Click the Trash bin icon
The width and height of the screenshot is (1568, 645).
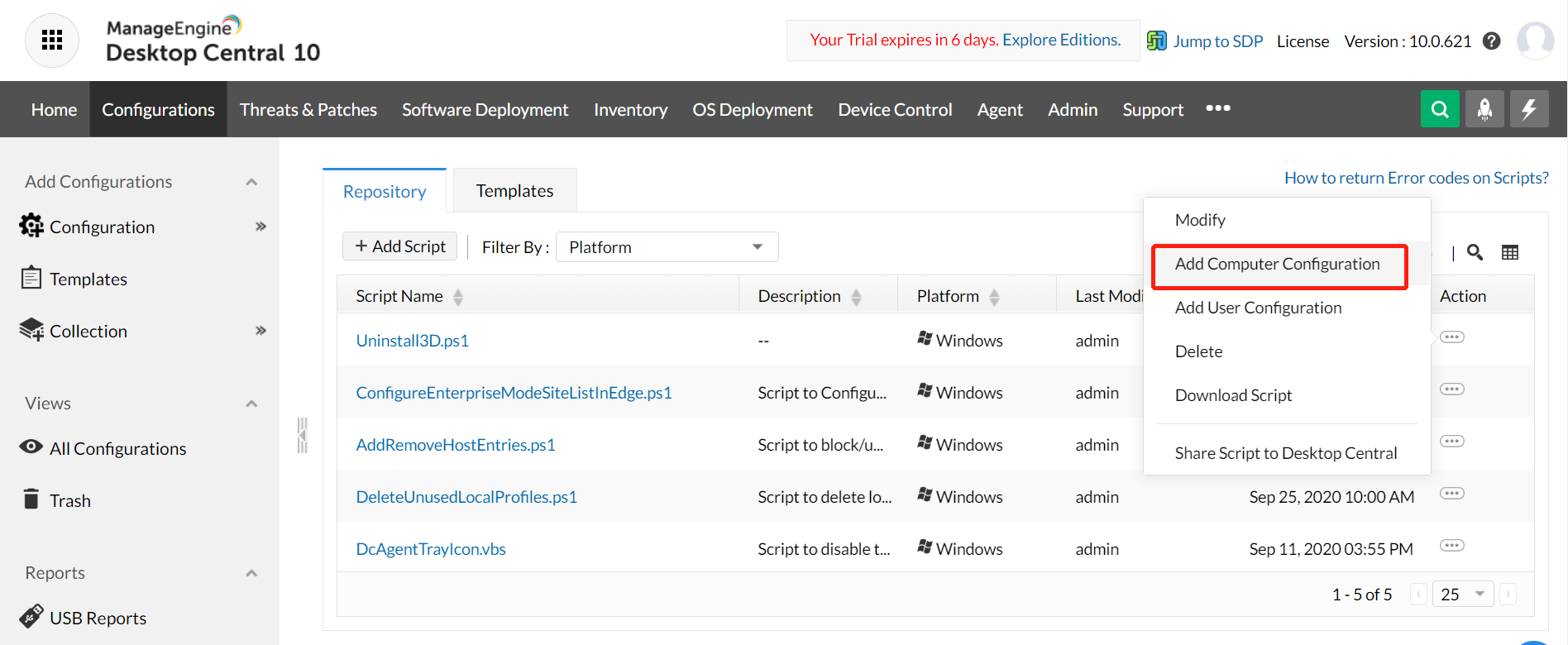[x=31, y=499]
